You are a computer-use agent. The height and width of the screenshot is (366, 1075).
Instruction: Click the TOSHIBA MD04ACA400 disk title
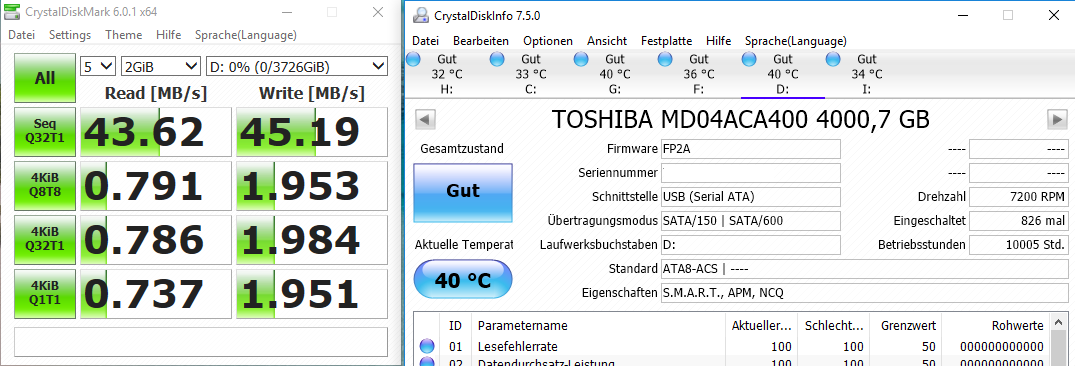click(740, 119)
